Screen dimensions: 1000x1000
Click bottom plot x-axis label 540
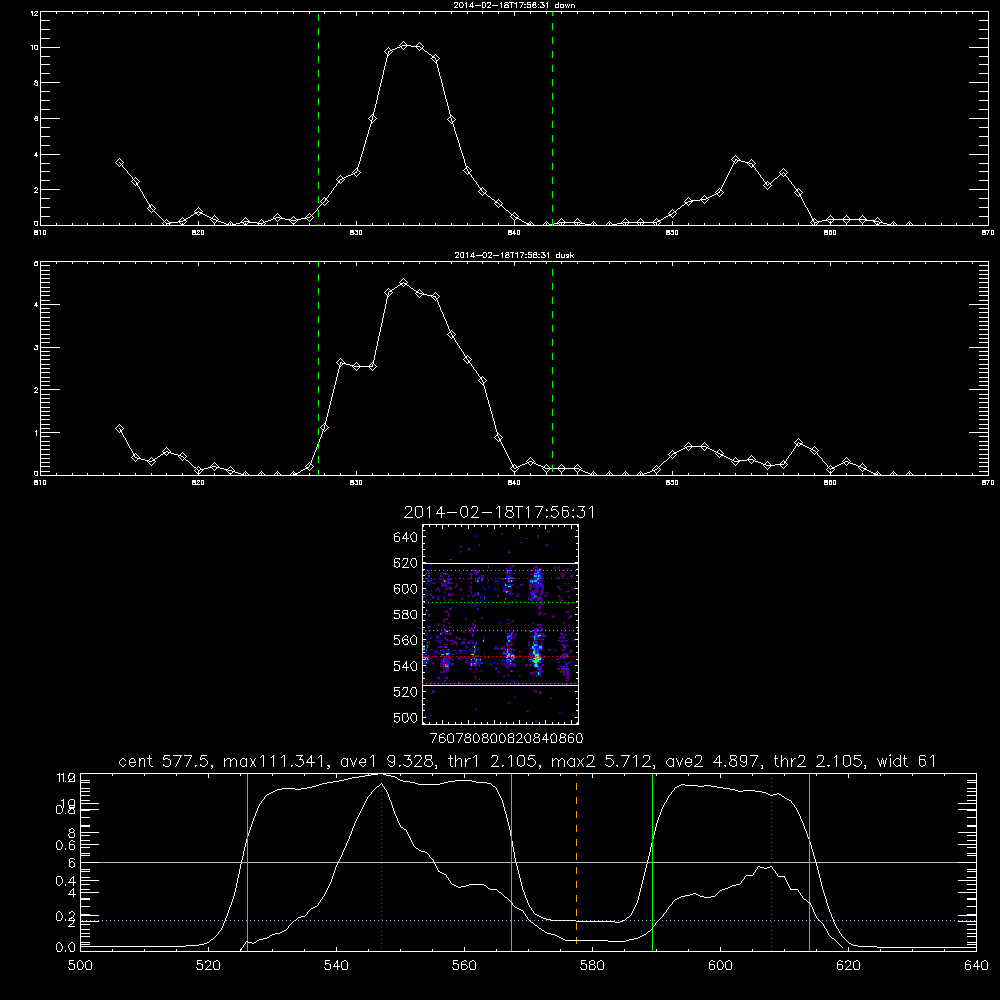click(x=336, y=966)
